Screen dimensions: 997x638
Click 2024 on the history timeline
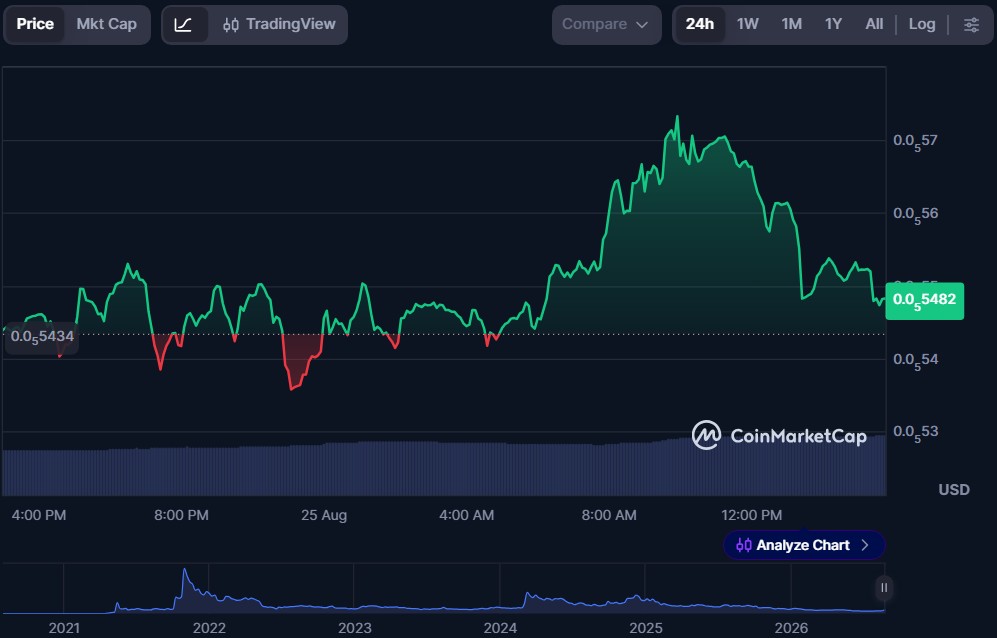pos(500,628)
